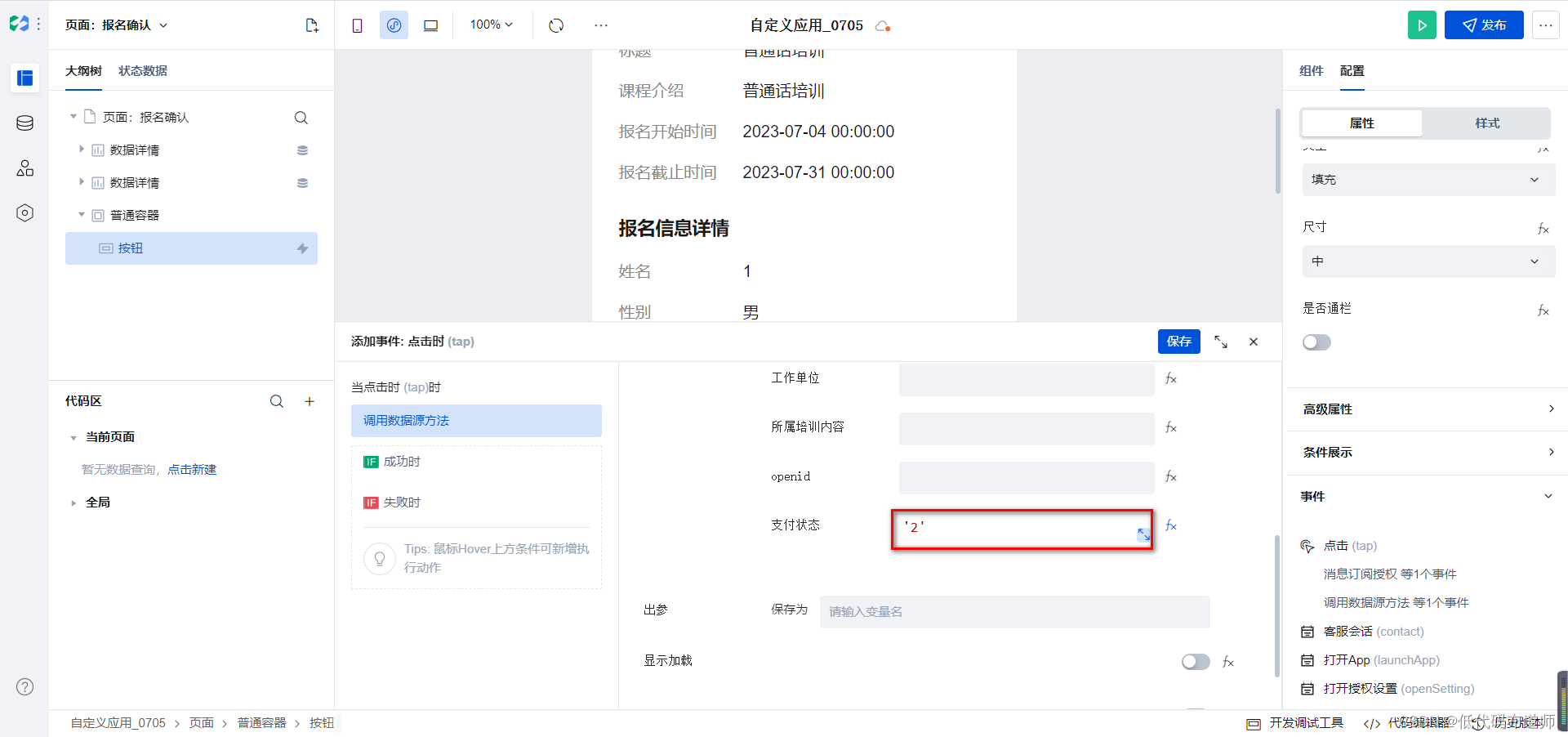This screenshot has width=1568, height=737.
Task: Expand the event editor panel to fullscreen
Action: point(1221,342)
